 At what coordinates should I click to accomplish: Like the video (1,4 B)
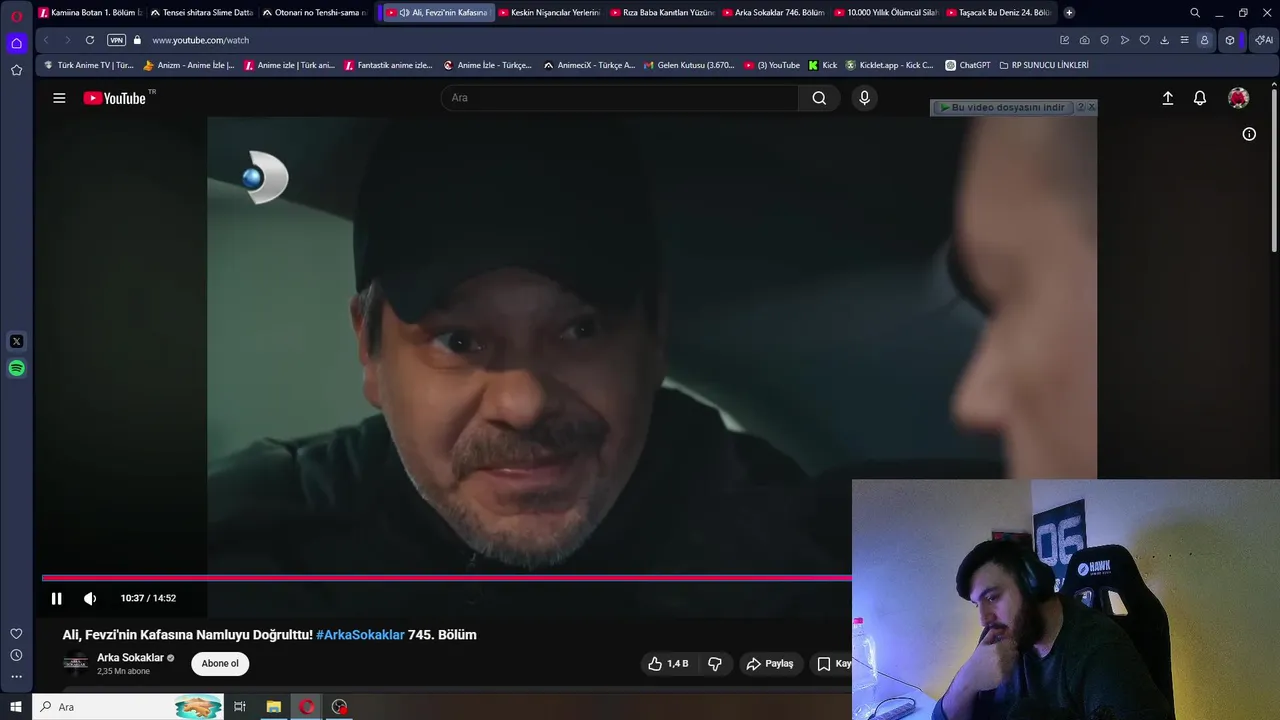click(x=668, y=663)
